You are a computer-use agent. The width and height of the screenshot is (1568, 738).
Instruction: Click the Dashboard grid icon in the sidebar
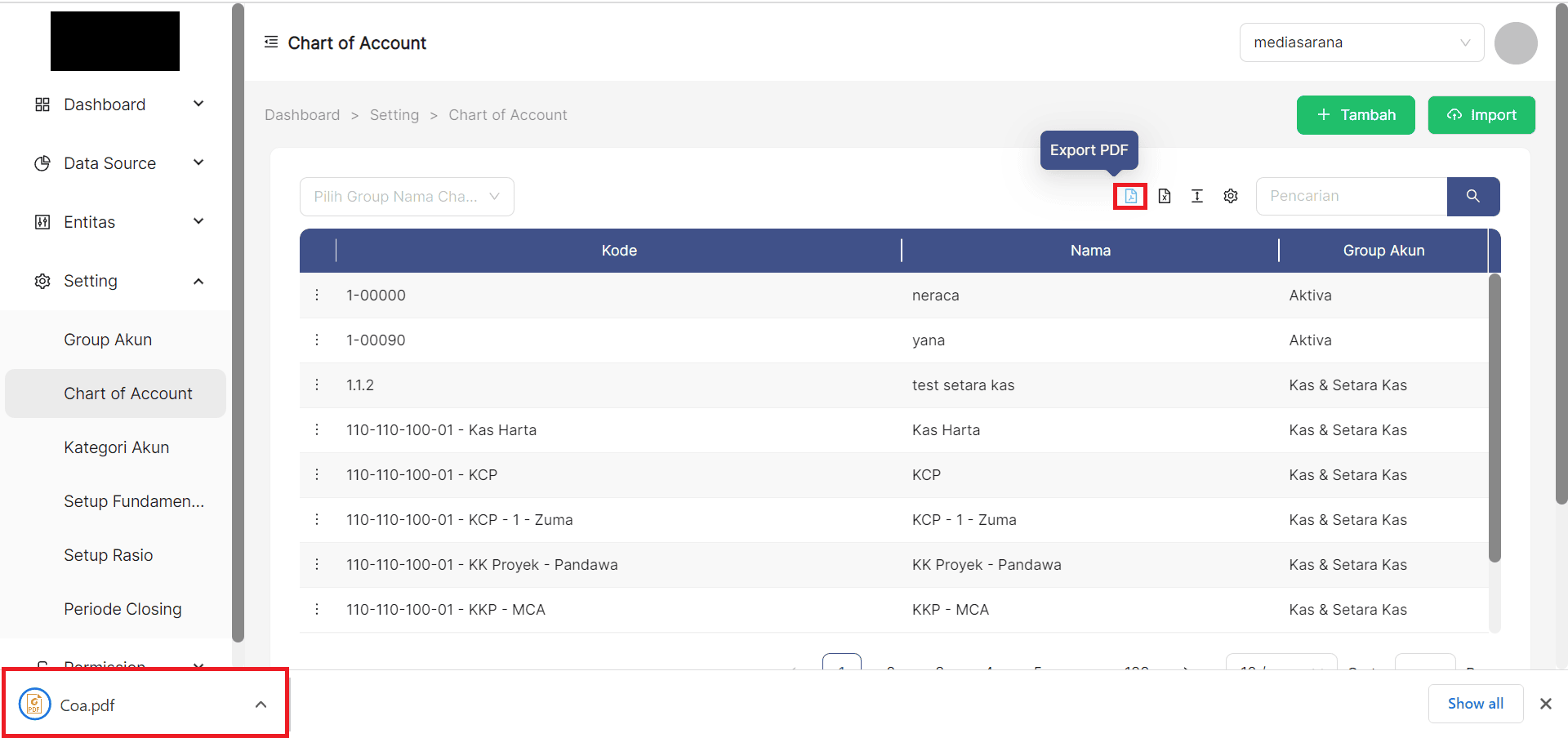coord(42,104)
